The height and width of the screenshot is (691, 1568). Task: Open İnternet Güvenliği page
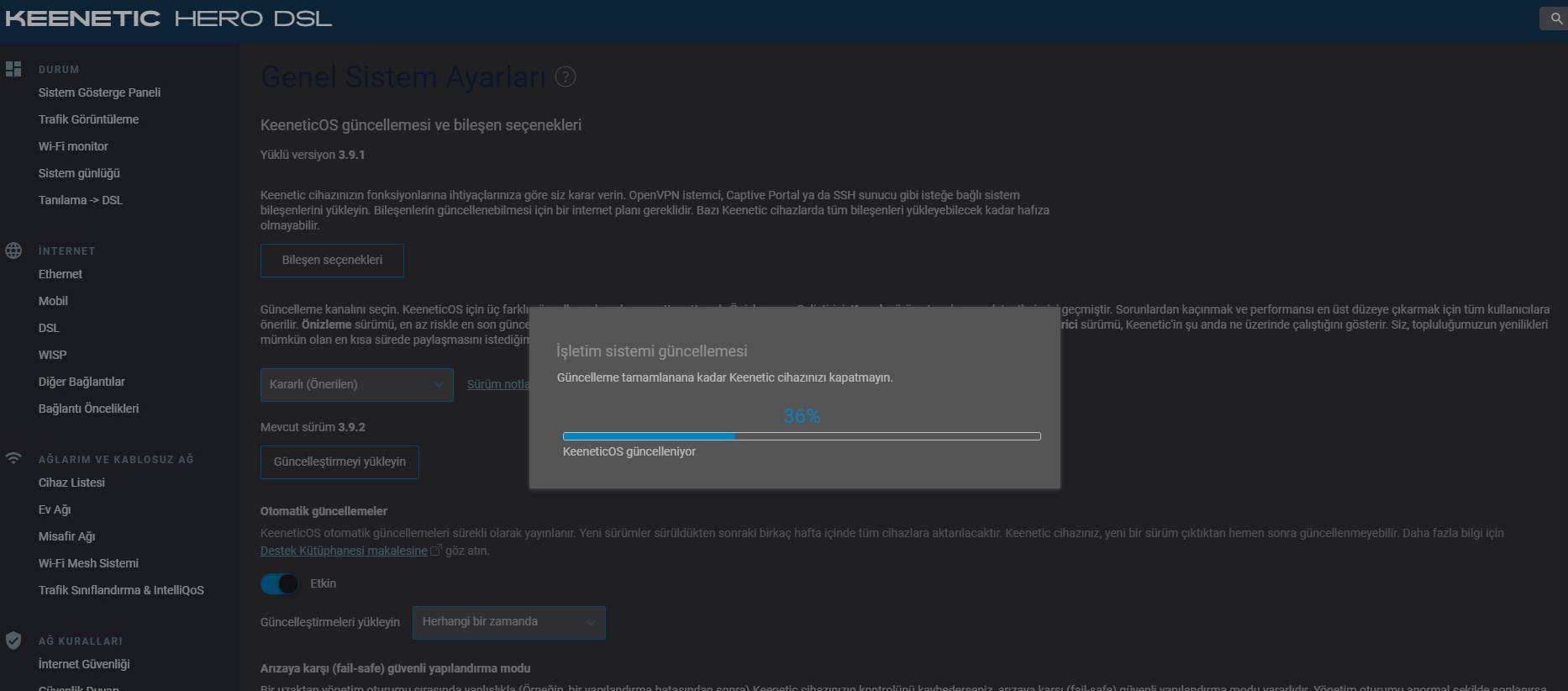tap(84, 664)
